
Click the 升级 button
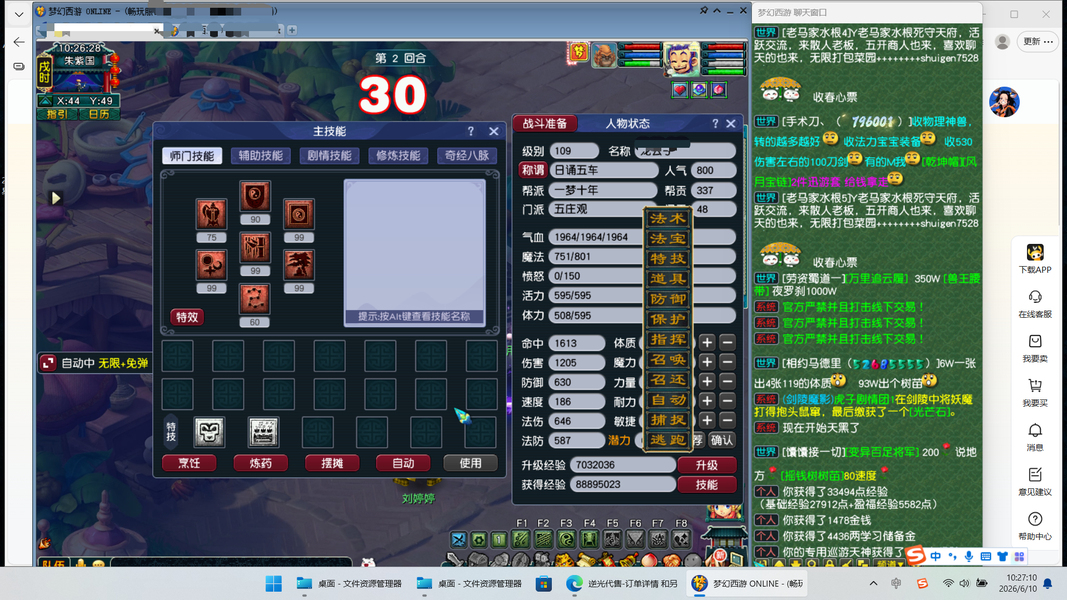[707, 465]
